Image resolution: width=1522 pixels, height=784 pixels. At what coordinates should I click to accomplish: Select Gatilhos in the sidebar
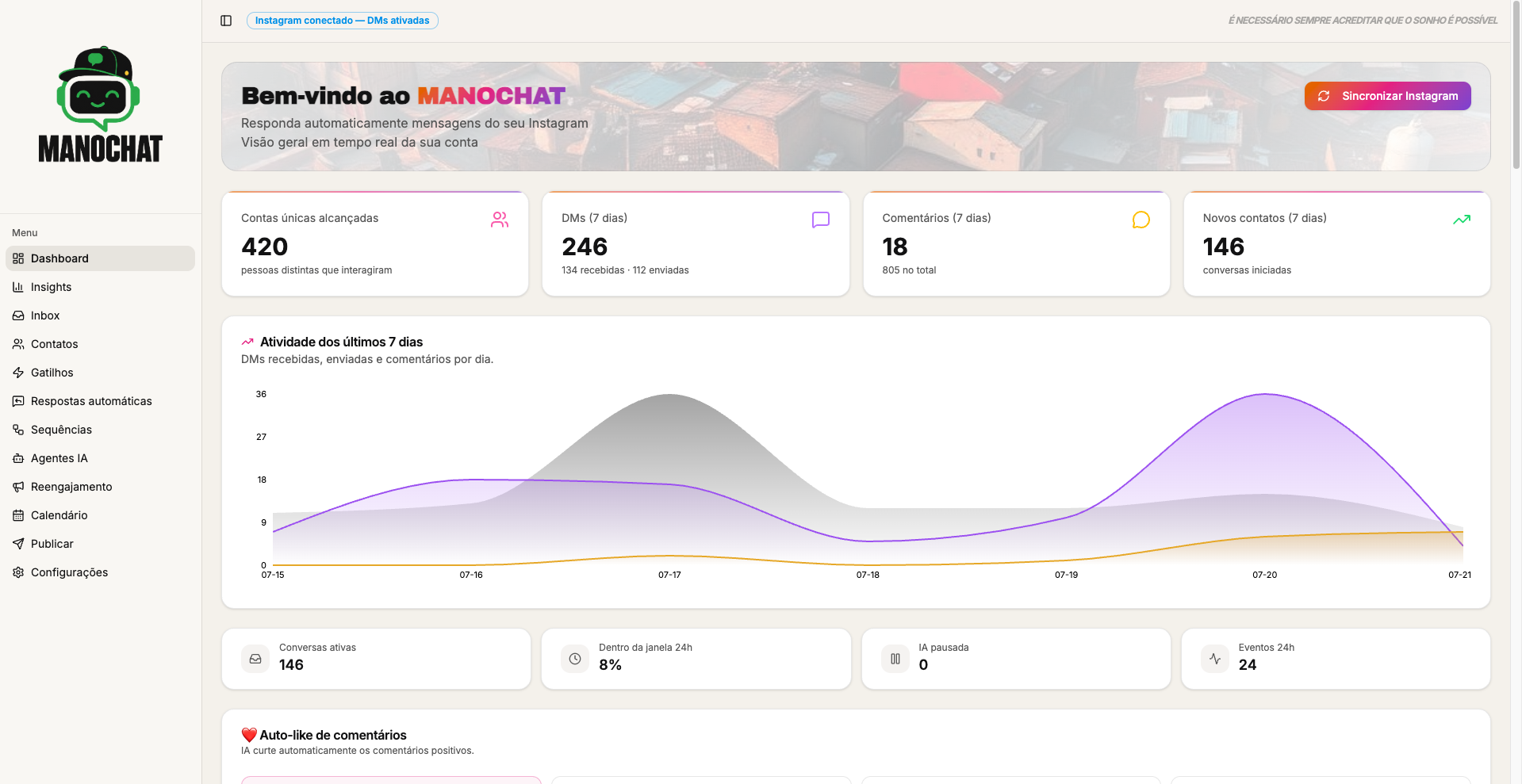(x=100, y=373)
